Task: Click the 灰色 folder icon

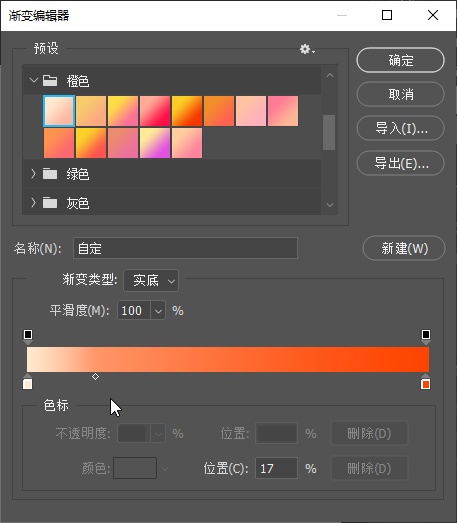Action: click(x=50, y=202)
